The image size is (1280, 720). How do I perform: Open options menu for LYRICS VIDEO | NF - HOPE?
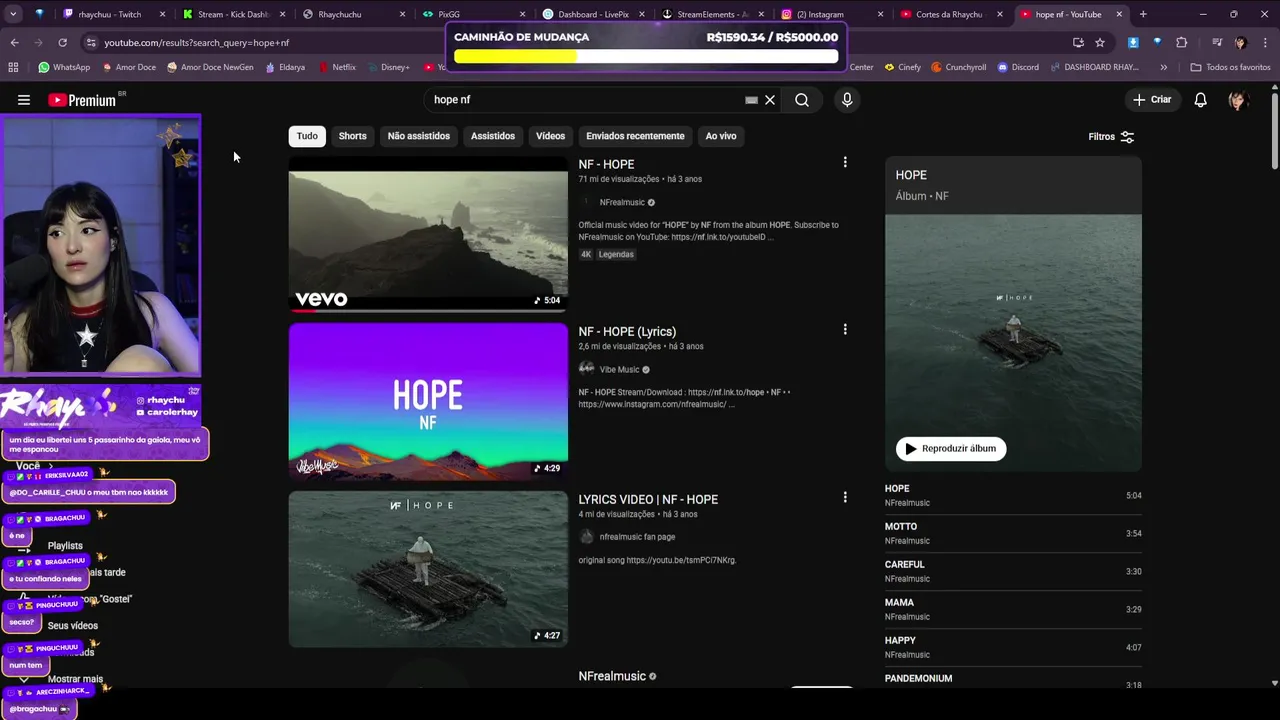(x=845, y=497)
